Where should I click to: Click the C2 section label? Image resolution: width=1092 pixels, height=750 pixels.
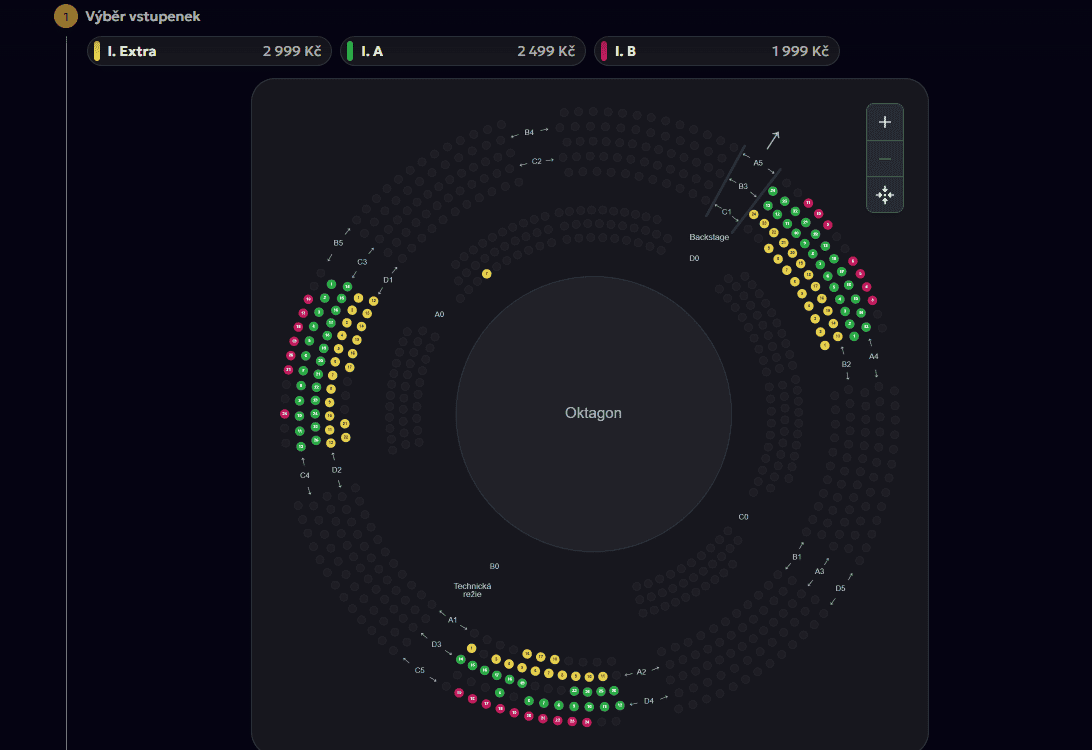(536, 162)
